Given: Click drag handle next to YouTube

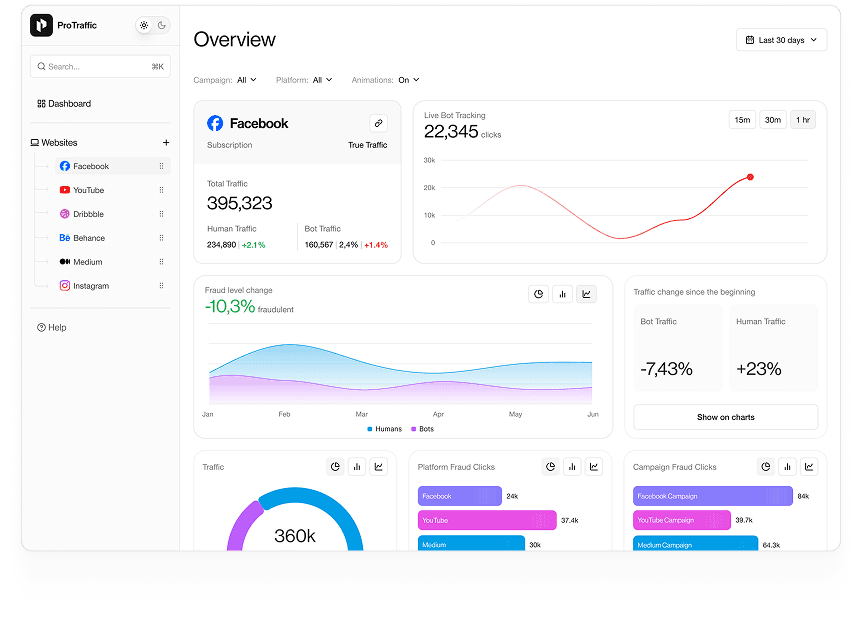Looking at the screenshot, I should (161, 190).
